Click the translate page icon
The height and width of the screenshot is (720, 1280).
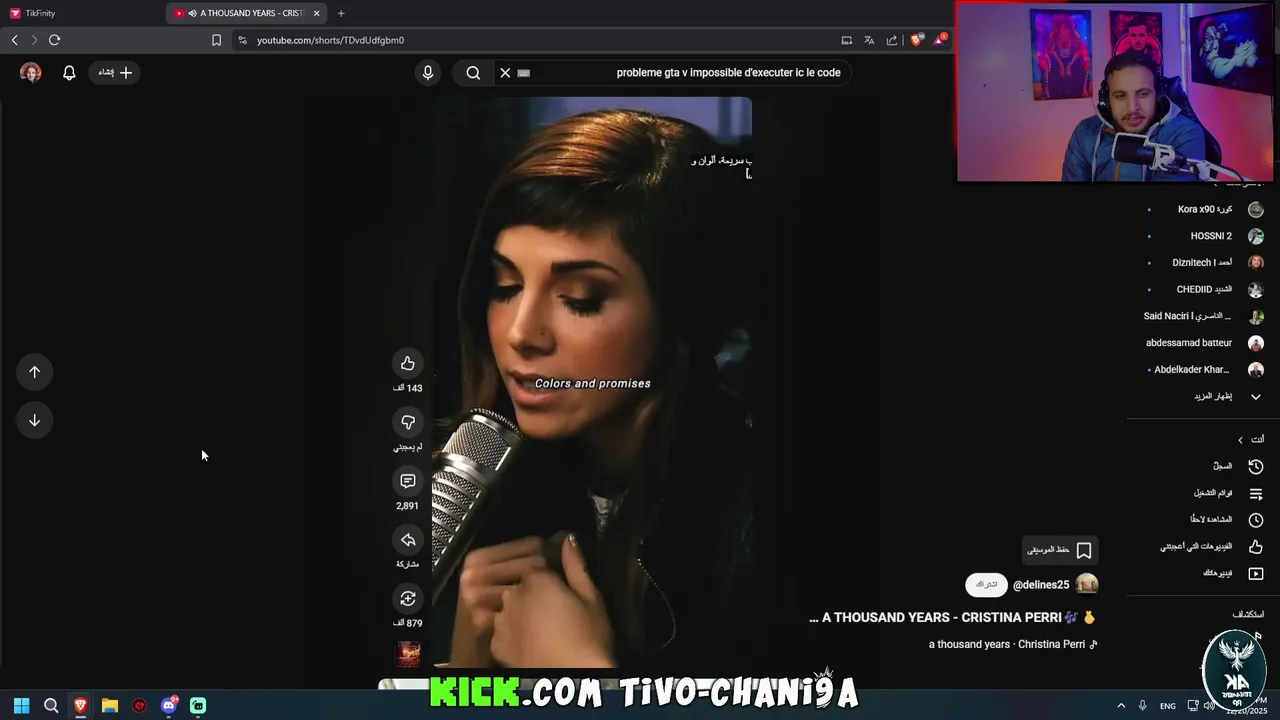click(x=869, y=40)
